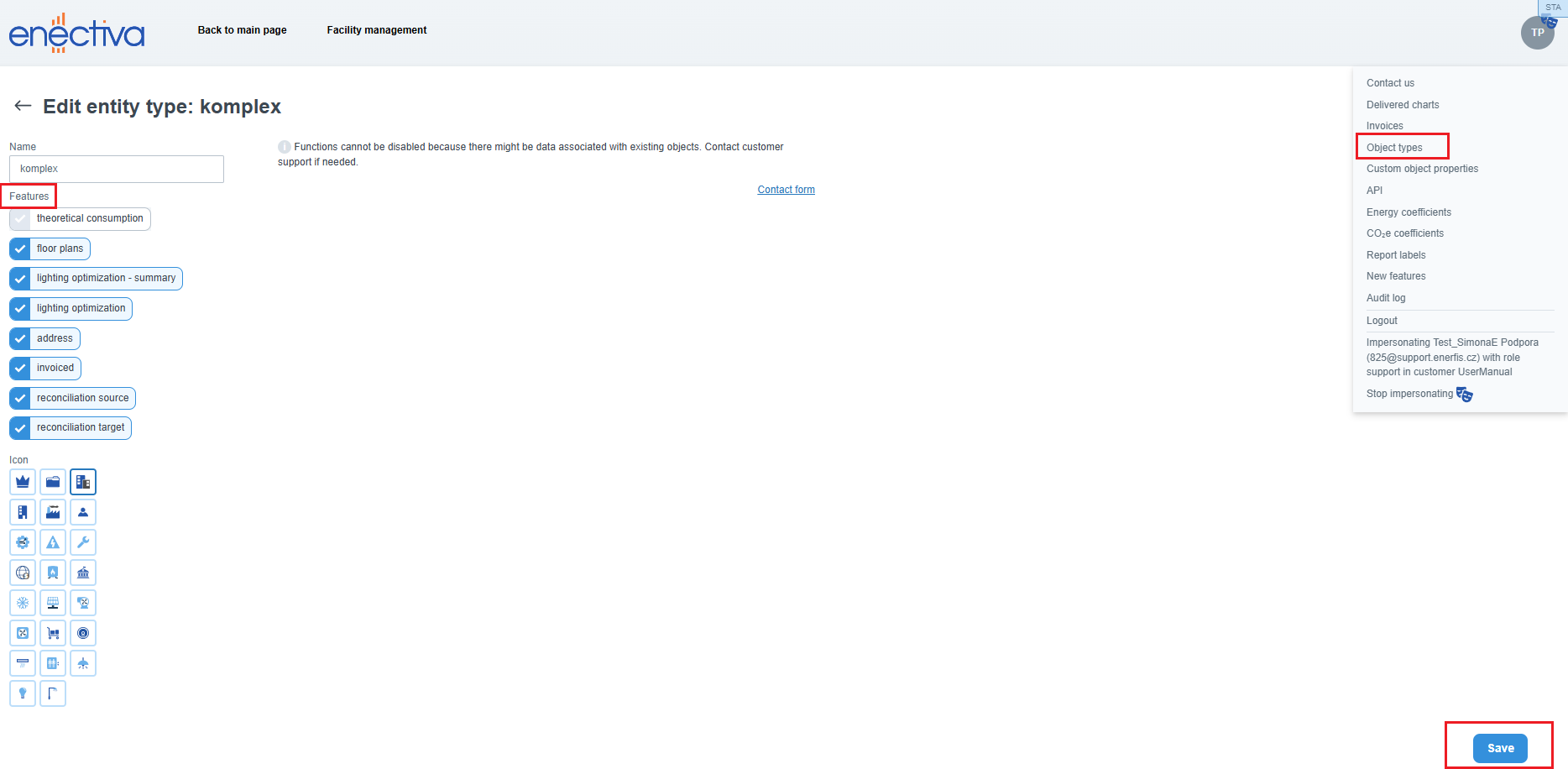The height and width of the screenshot is (769, 1568).
Task: Choose the snowflake icon
Action: click(x=23, y=603)
